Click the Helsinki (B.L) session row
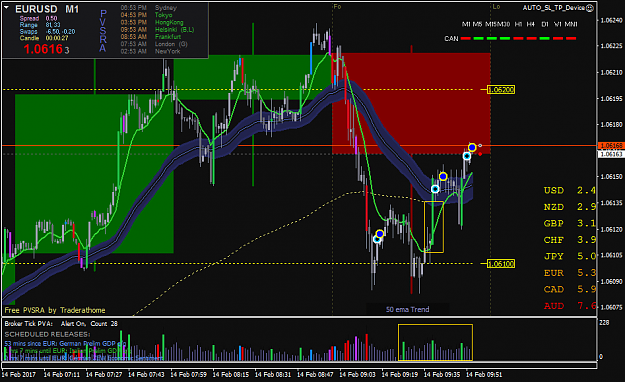This screenshot has width=625, height=382. click(x=157, y=30)
